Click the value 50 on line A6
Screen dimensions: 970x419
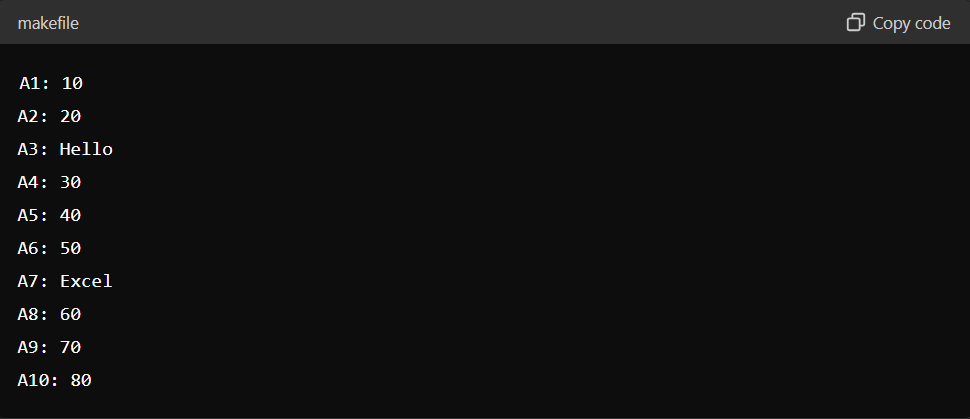point(71,248)
